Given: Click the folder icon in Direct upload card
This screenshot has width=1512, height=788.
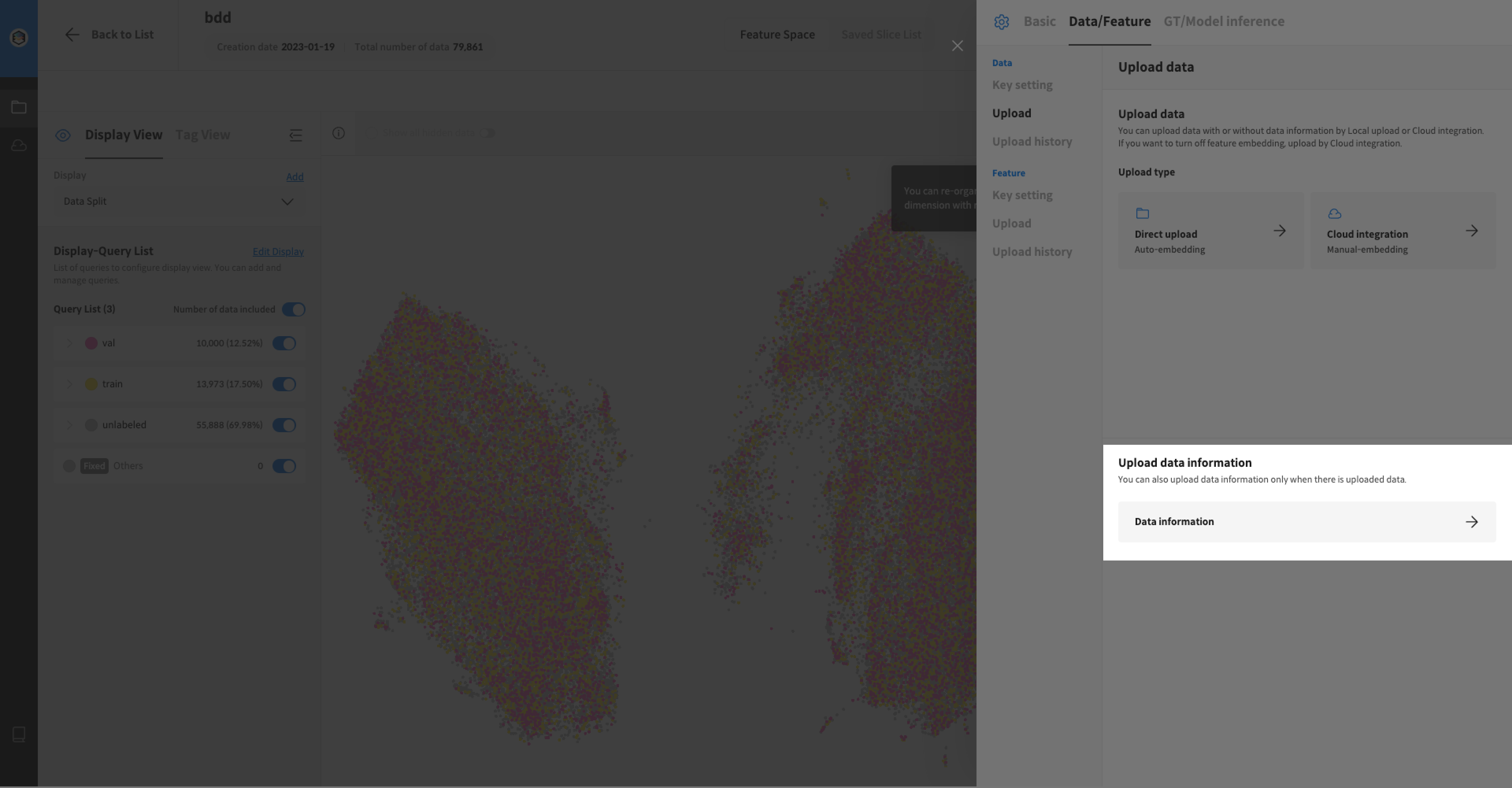Looking at the screenshot, I should point(1142,213).
